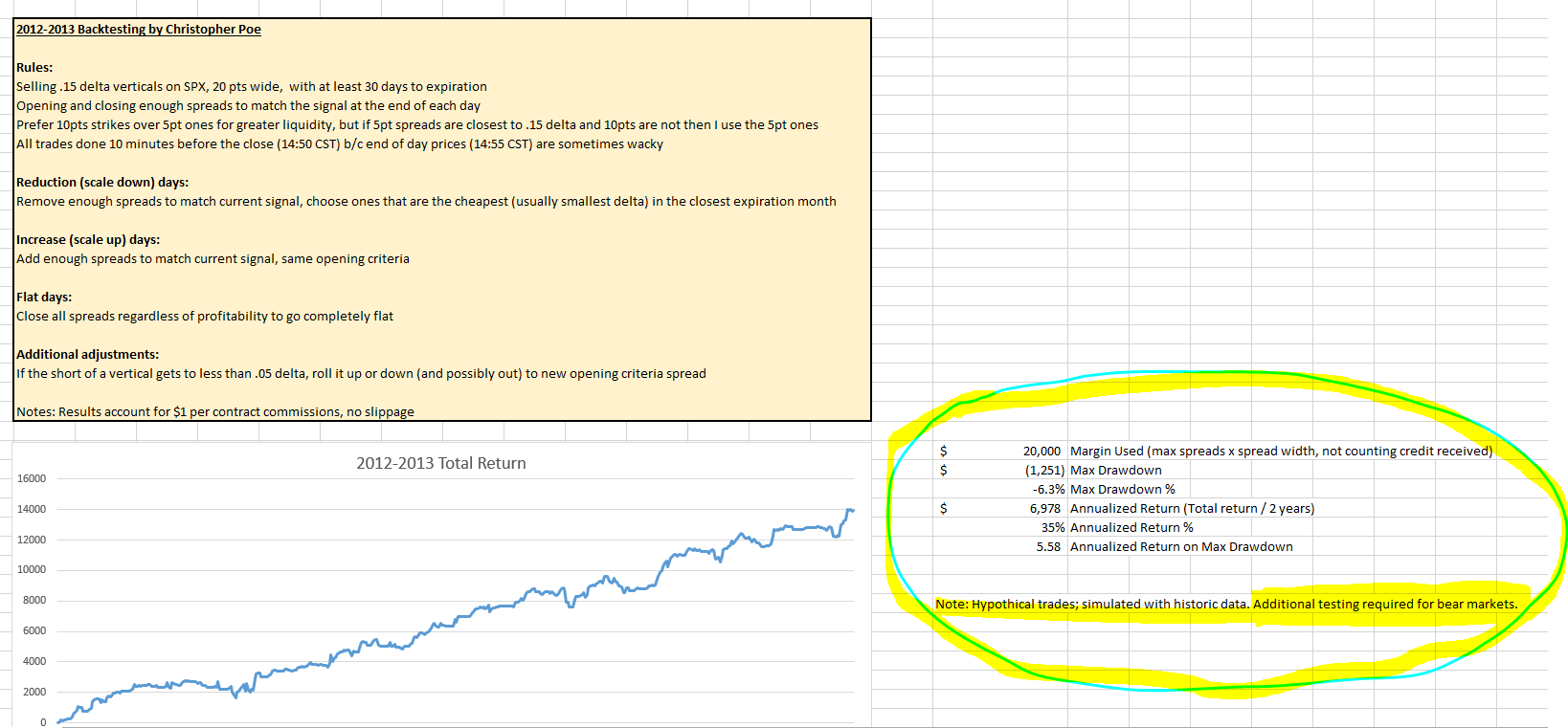This screenshot has width=1568, height=728.
Task: Select the highlighted "Note: Hypothical trades" cell
Action: [1225, 605]
